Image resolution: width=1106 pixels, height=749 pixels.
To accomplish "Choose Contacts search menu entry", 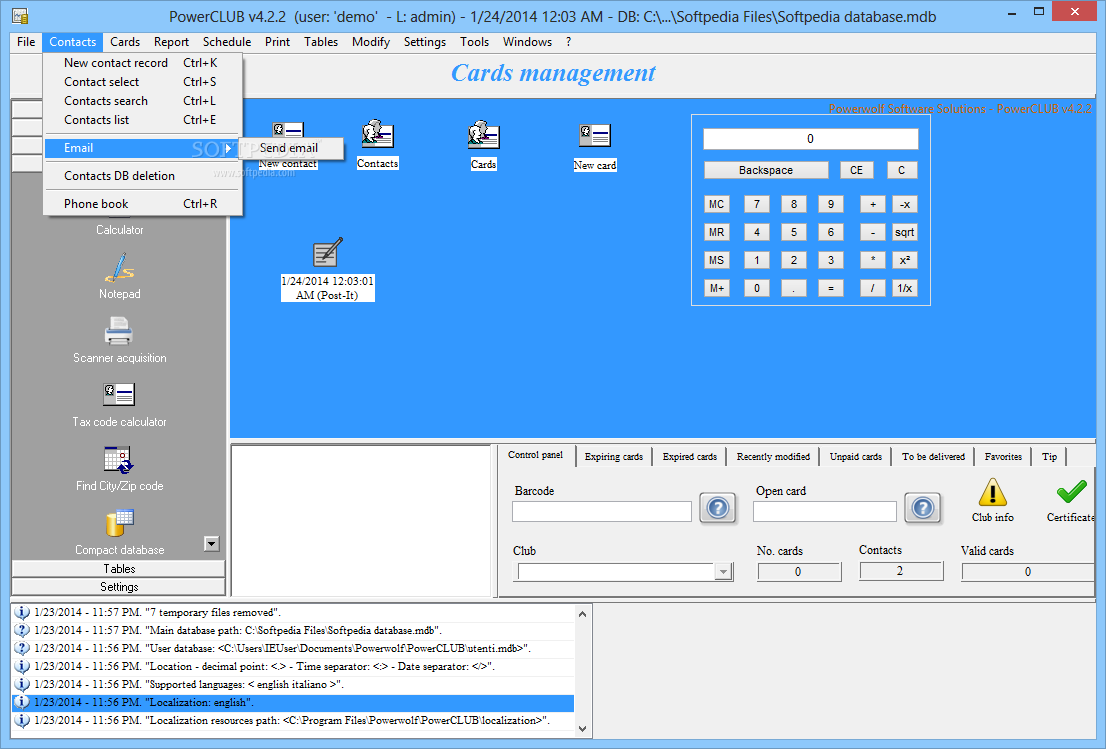I will (x=142, y=101).
